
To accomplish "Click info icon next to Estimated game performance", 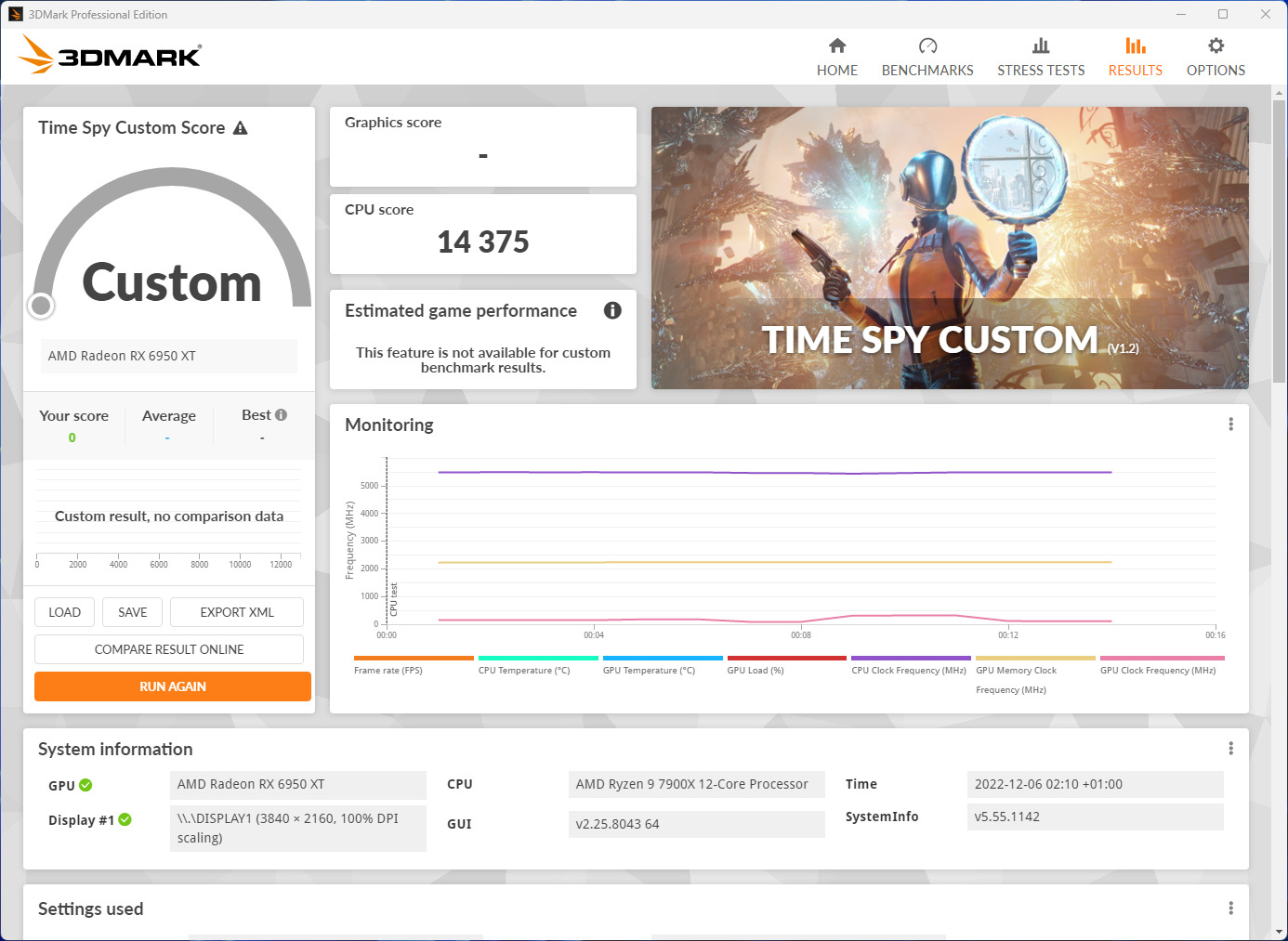I will (612, 310).
